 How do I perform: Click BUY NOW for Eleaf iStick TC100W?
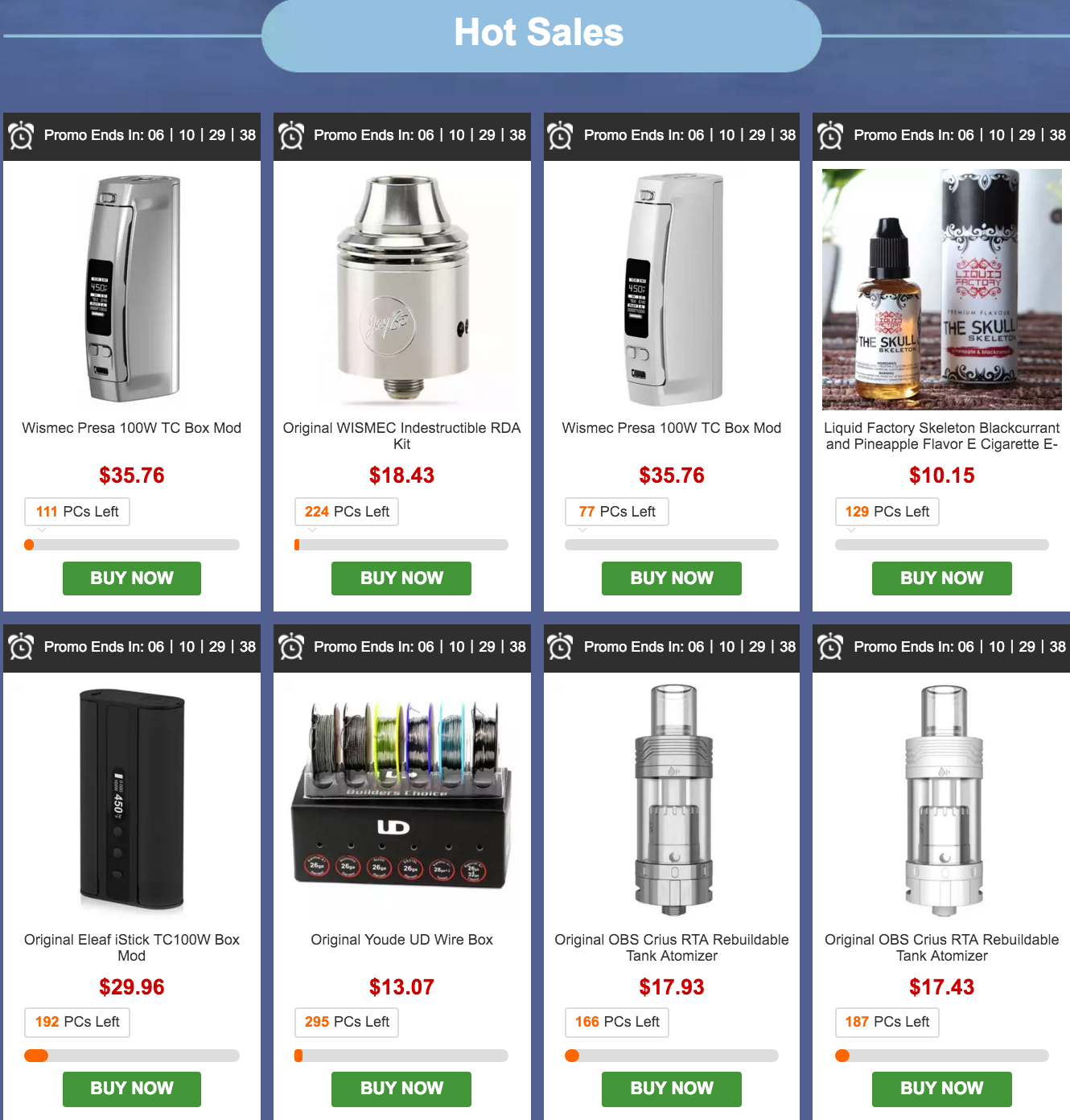coord(132,1089)
